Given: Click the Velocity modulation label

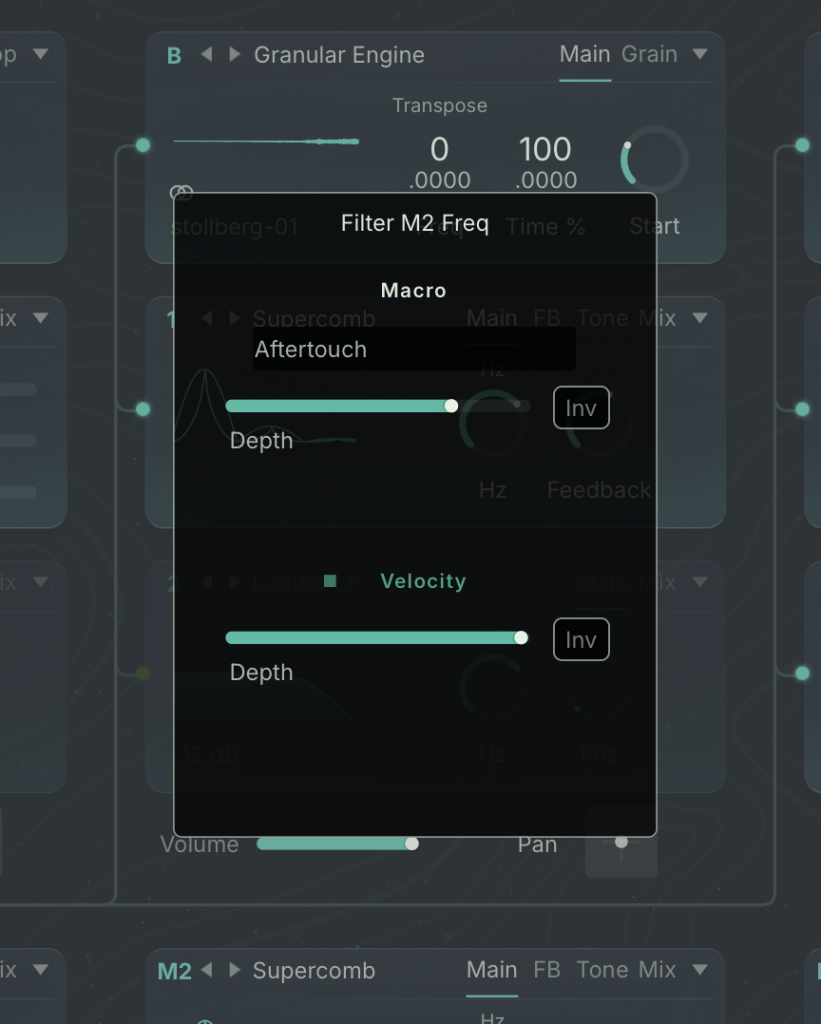Looking at the screenshot, I should (423, 581).
